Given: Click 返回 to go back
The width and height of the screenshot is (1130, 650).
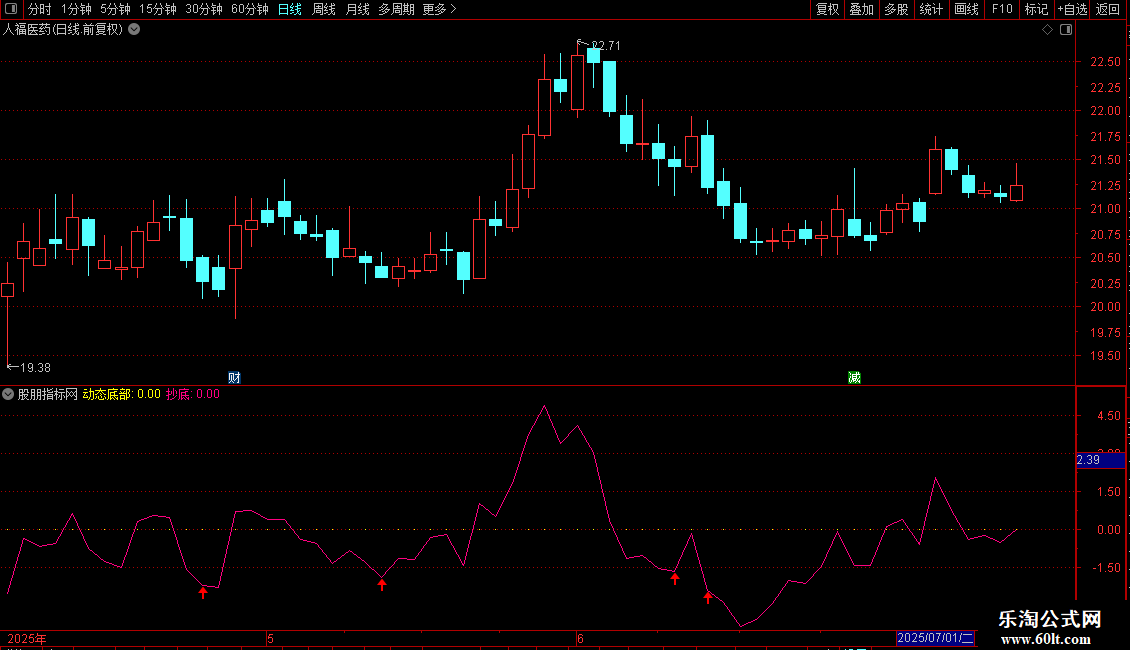Looking at the screenshot, I should [x=1108, y=9].
